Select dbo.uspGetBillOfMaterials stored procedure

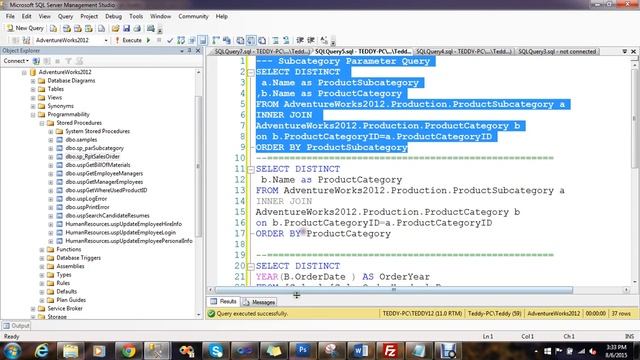tap(98, 165)
